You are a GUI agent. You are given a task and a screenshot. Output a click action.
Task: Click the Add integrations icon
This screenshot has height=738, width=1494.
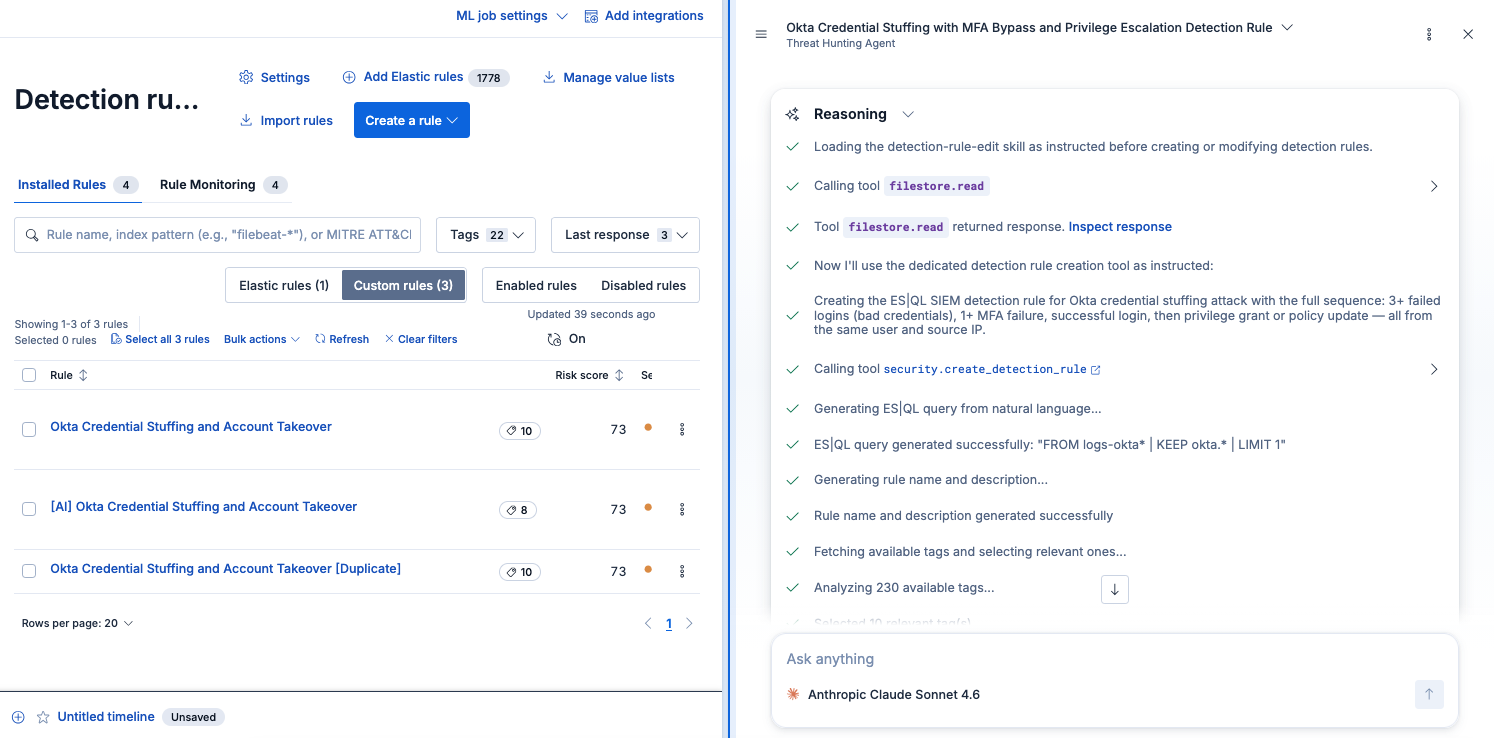click(591, 16)
